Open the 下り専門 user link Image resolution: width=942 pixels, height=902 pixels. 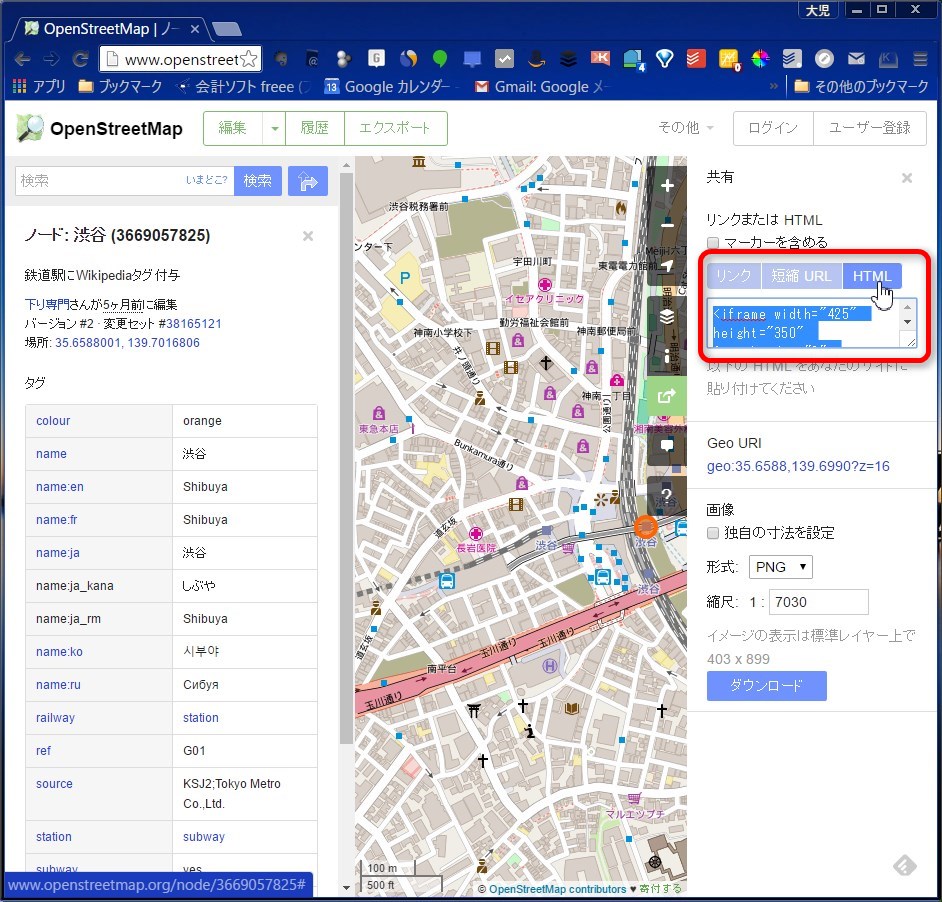[x=47, y=304]
